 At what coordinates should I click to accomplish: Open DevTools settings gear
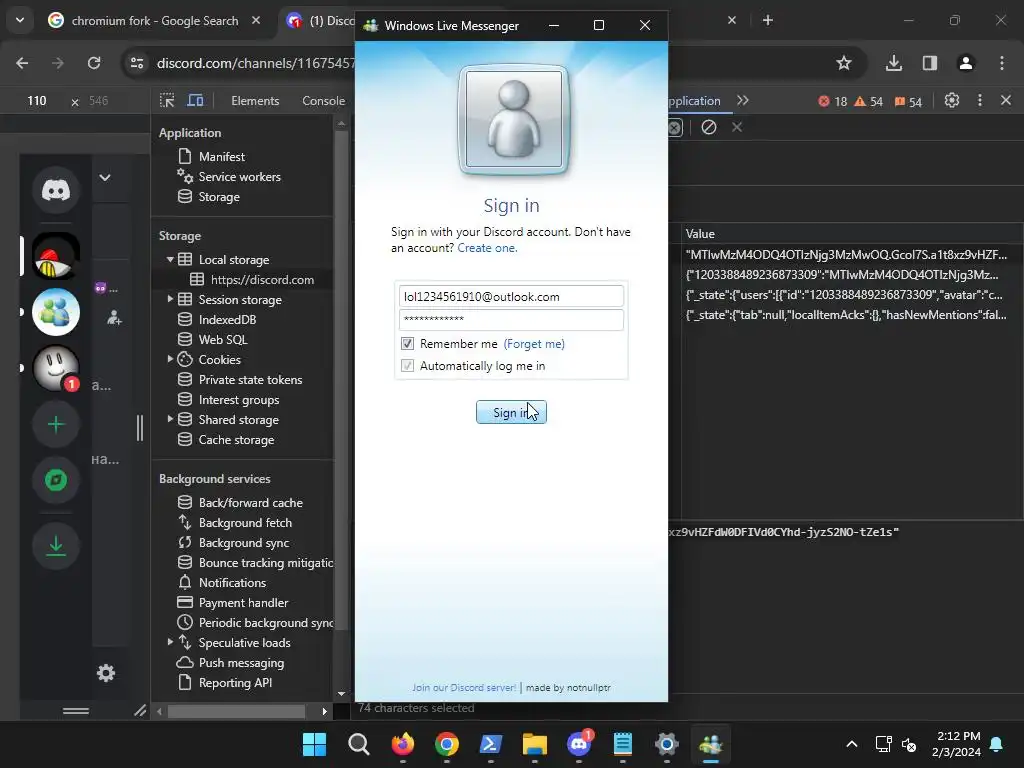click(x=952, y=101)
